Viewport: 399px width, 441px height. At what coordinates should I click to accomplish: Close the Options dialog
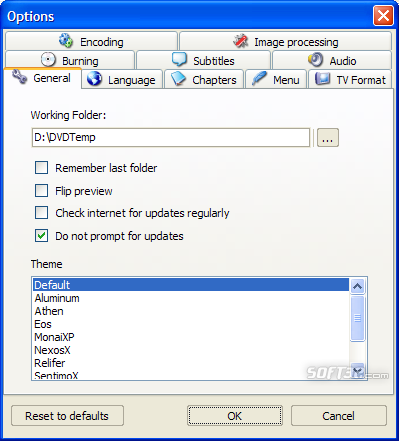[x=383, y=15]
